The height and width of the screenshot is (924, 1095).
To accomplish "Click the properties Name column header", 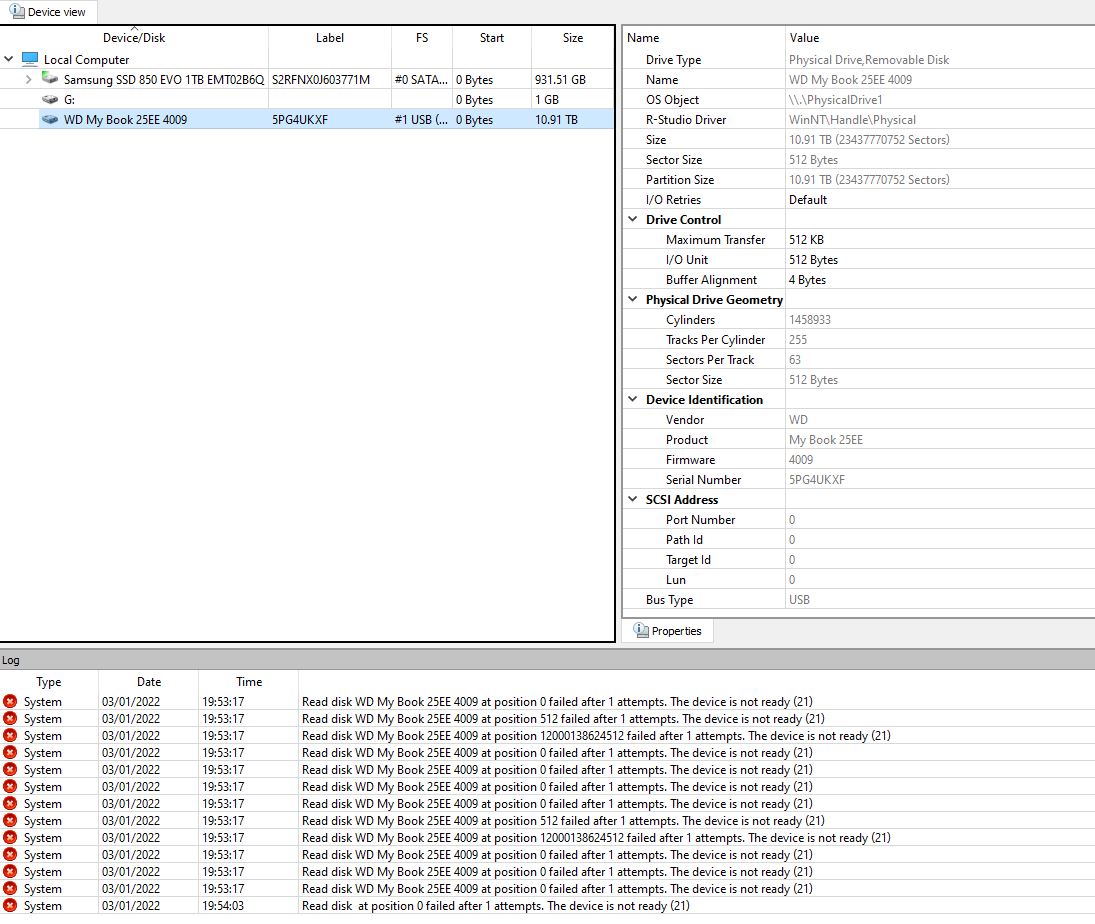I will pos(704,38).
